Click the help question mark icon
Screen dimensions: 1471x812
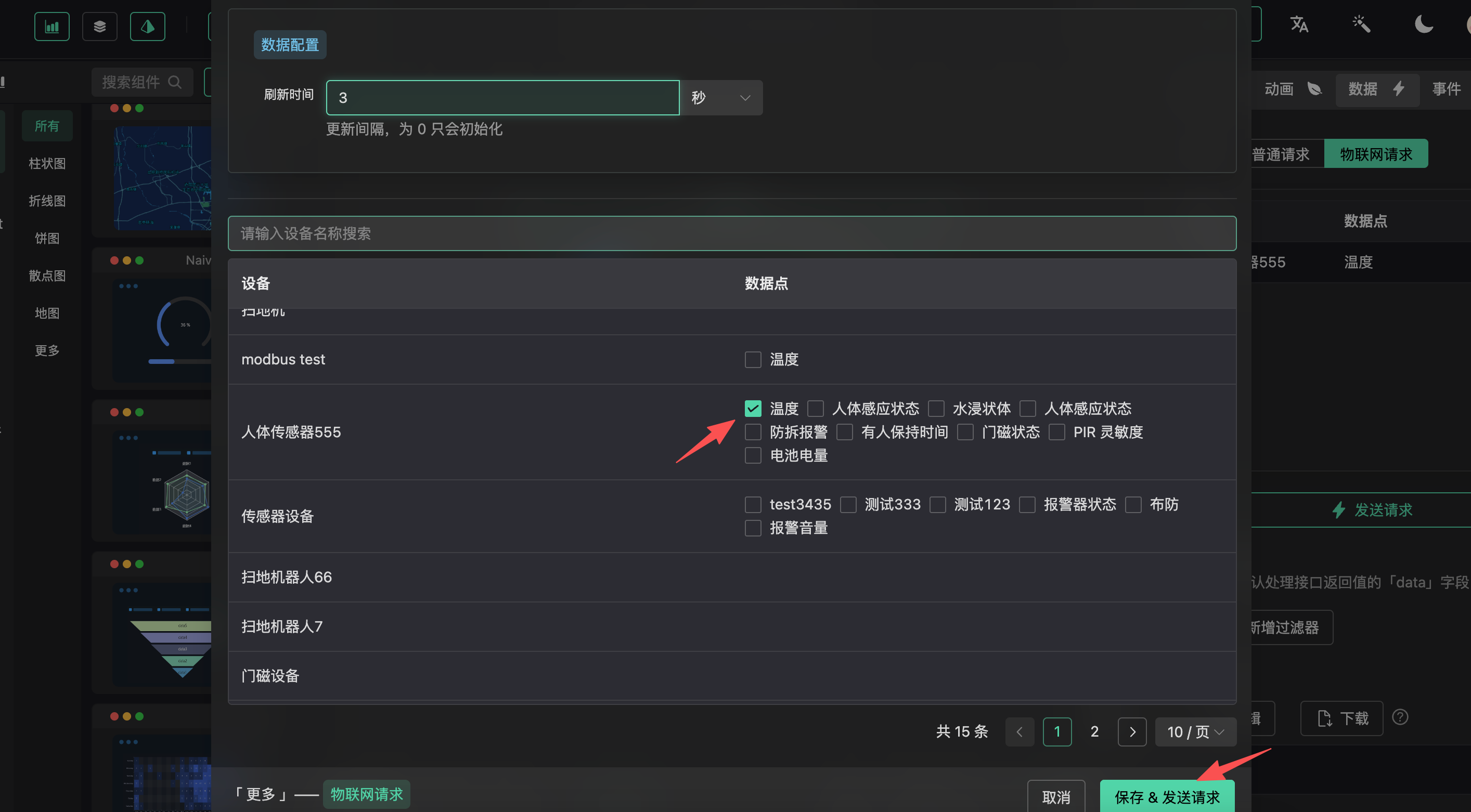pos(1400,717)
